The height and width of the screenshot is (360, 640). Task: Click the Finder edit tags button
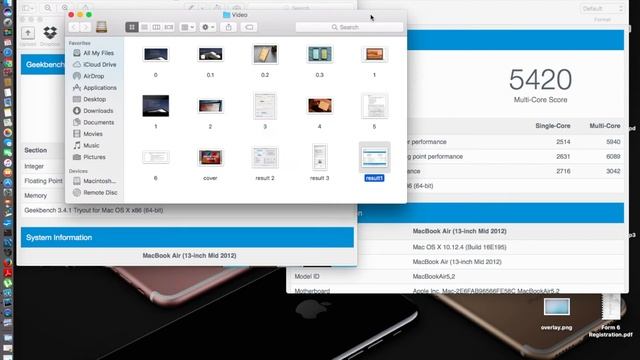(249, 27)
